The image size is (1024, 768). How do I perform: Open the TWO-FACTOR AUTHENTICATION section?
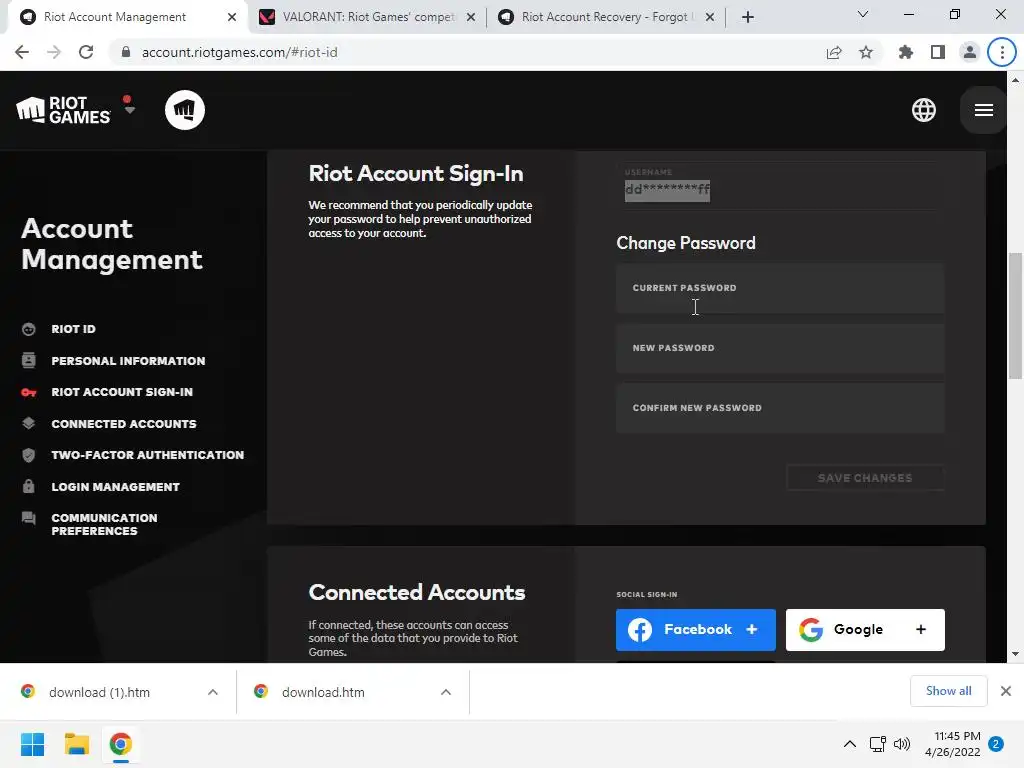(x=148, y=455)
